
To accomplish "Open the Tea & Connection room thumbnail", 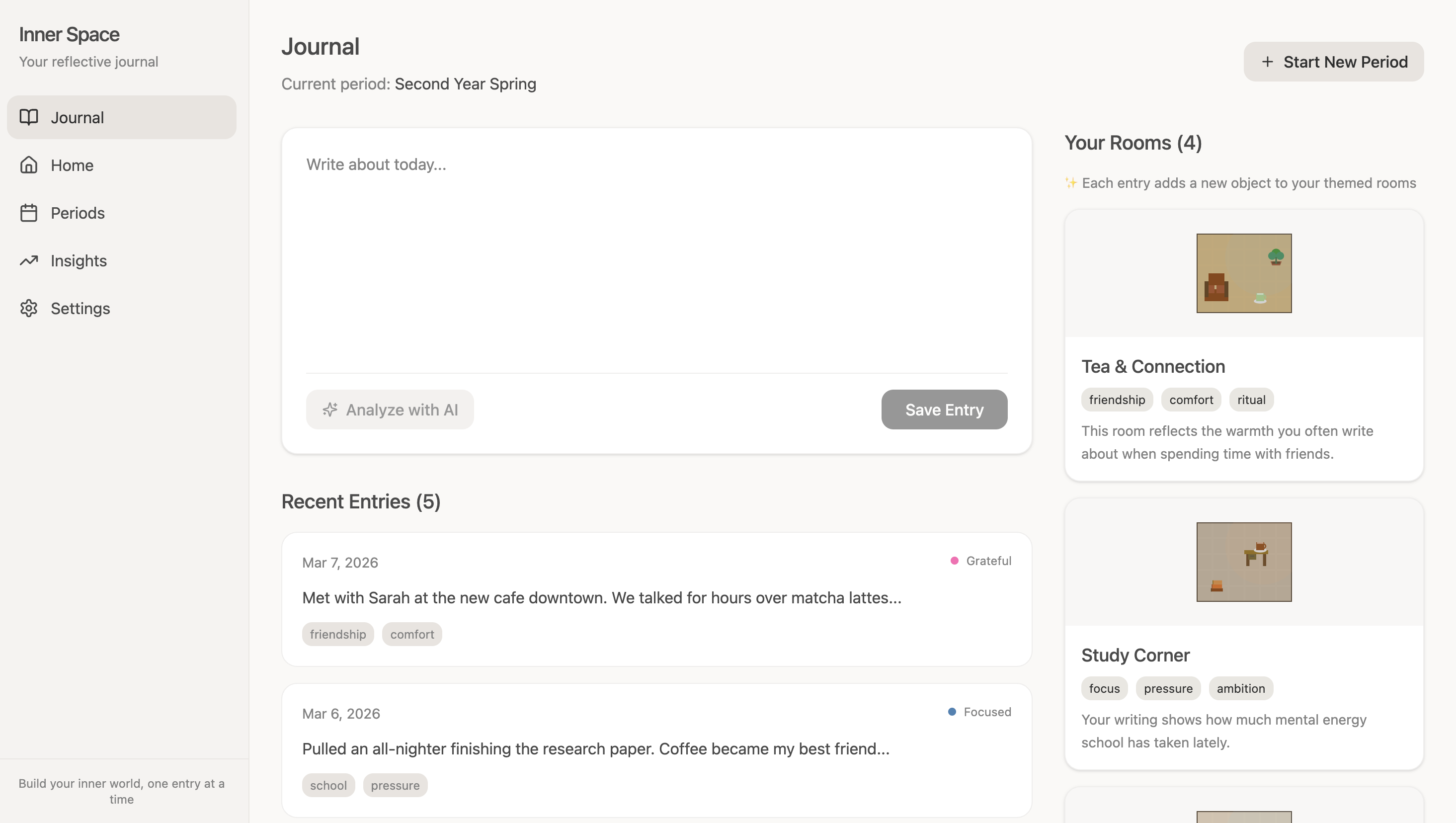I will (1243, 273).
